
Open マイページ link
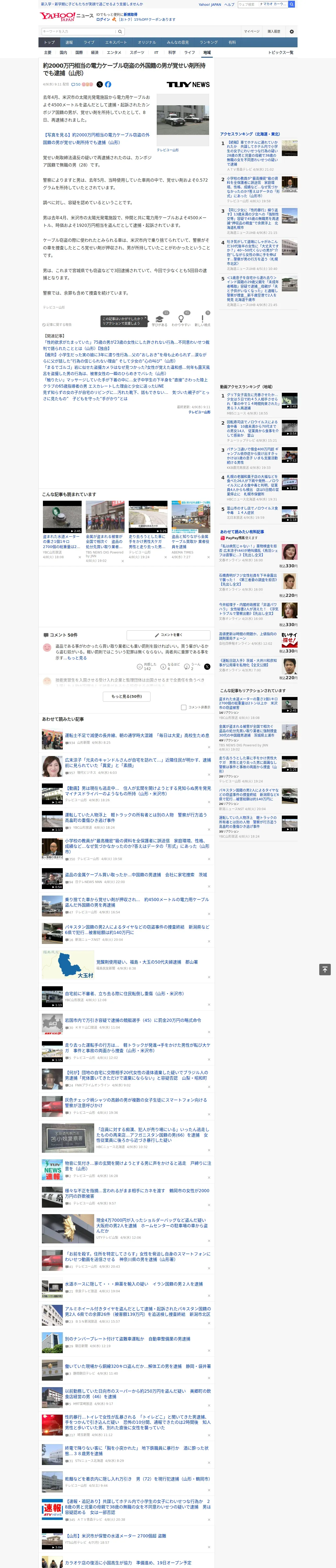pos(252,32)
